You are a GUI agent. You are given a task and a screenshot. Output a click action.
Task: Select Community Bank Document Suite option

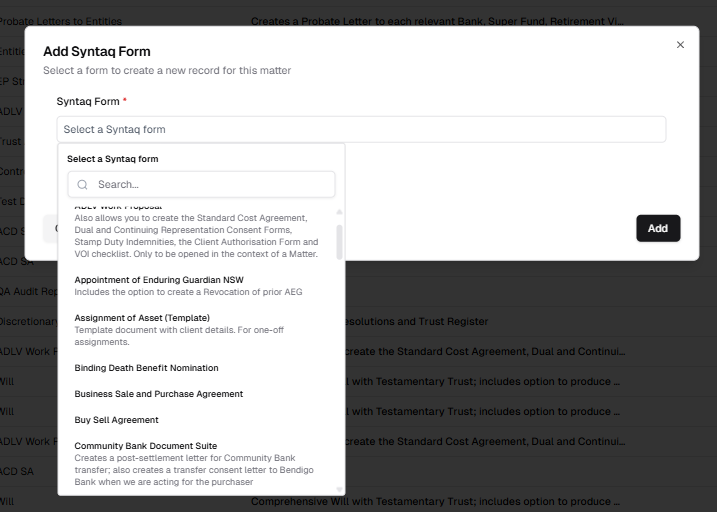pyautogui.click(x=201, y=464)
